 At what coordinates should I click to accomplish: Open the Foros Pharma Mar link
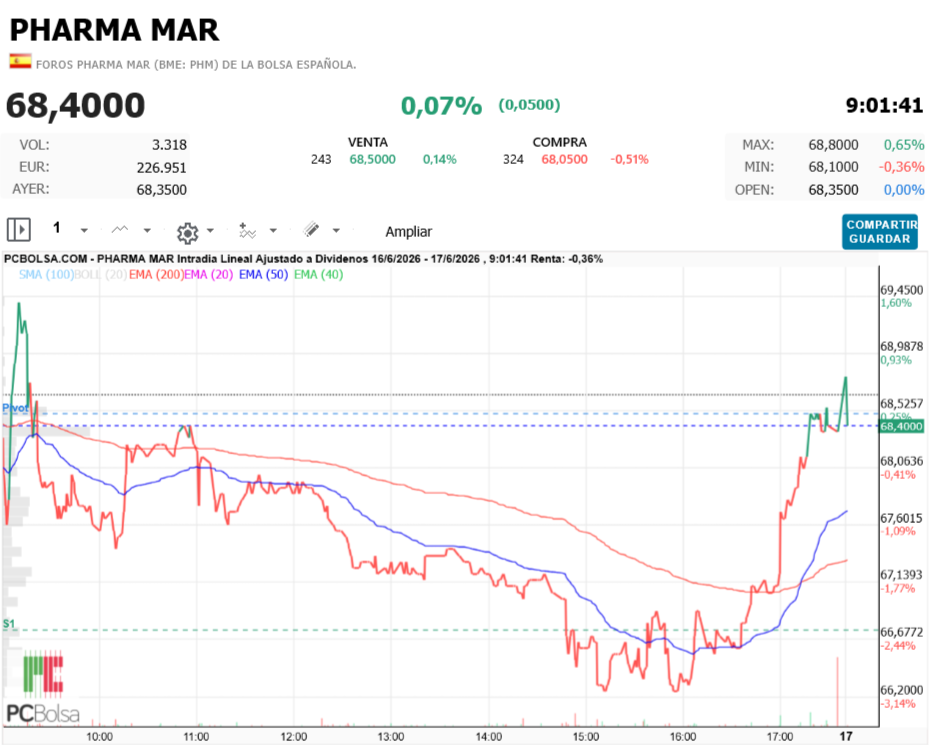(x=196, y=65)
